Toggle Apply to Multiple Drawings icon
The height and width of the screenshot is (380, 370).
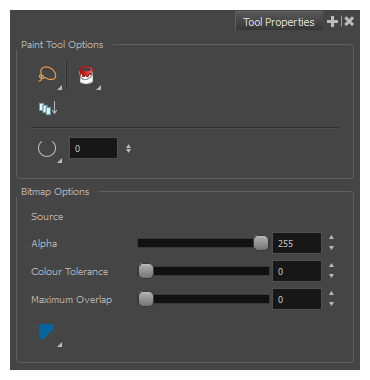pos(48,108)
